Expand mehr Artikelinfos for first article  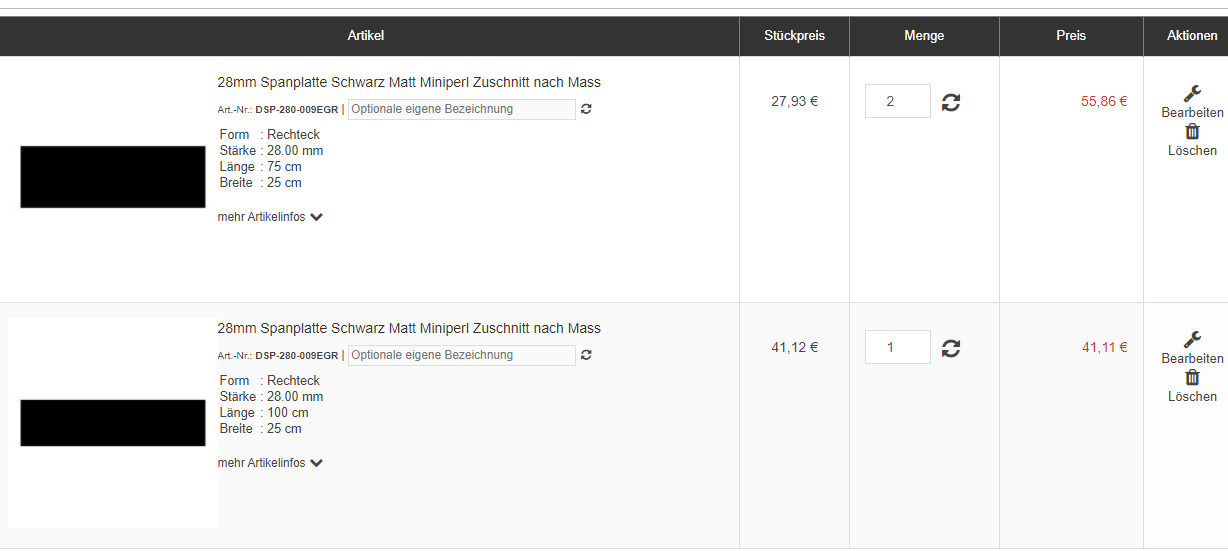[270, 217]
